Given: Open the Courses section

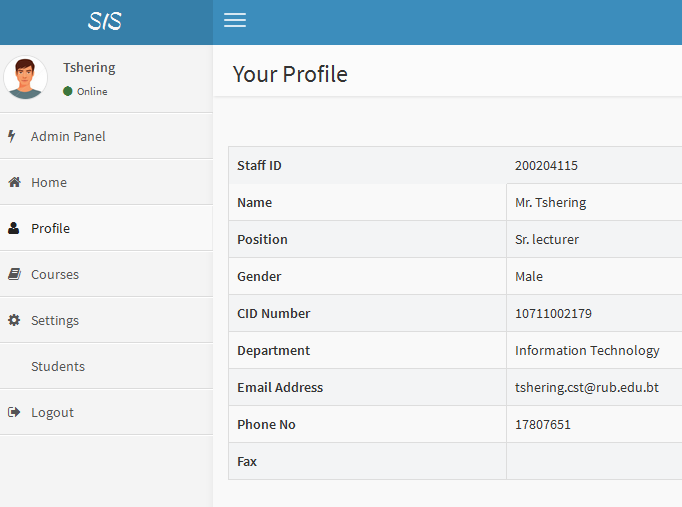Looking at the screenshot, I should pos(55,274).
